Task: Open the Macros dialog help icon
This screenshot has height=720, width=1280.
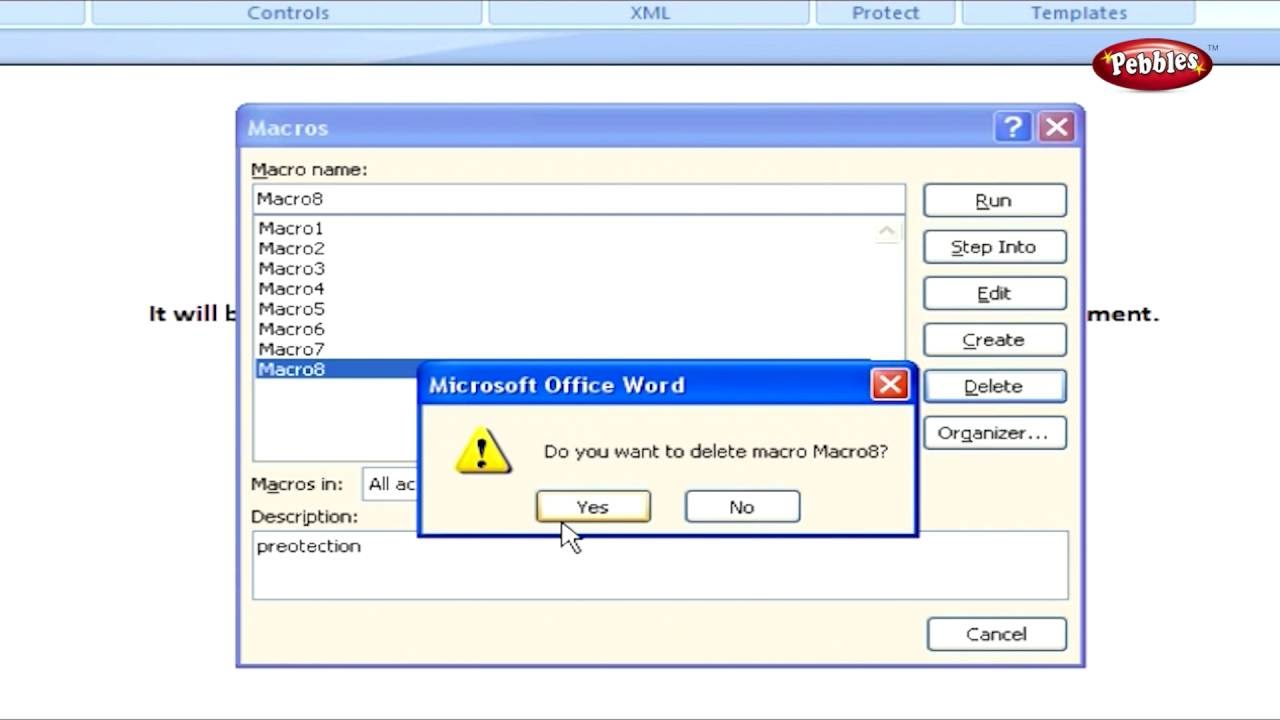Action: (x=1013, y=127)
